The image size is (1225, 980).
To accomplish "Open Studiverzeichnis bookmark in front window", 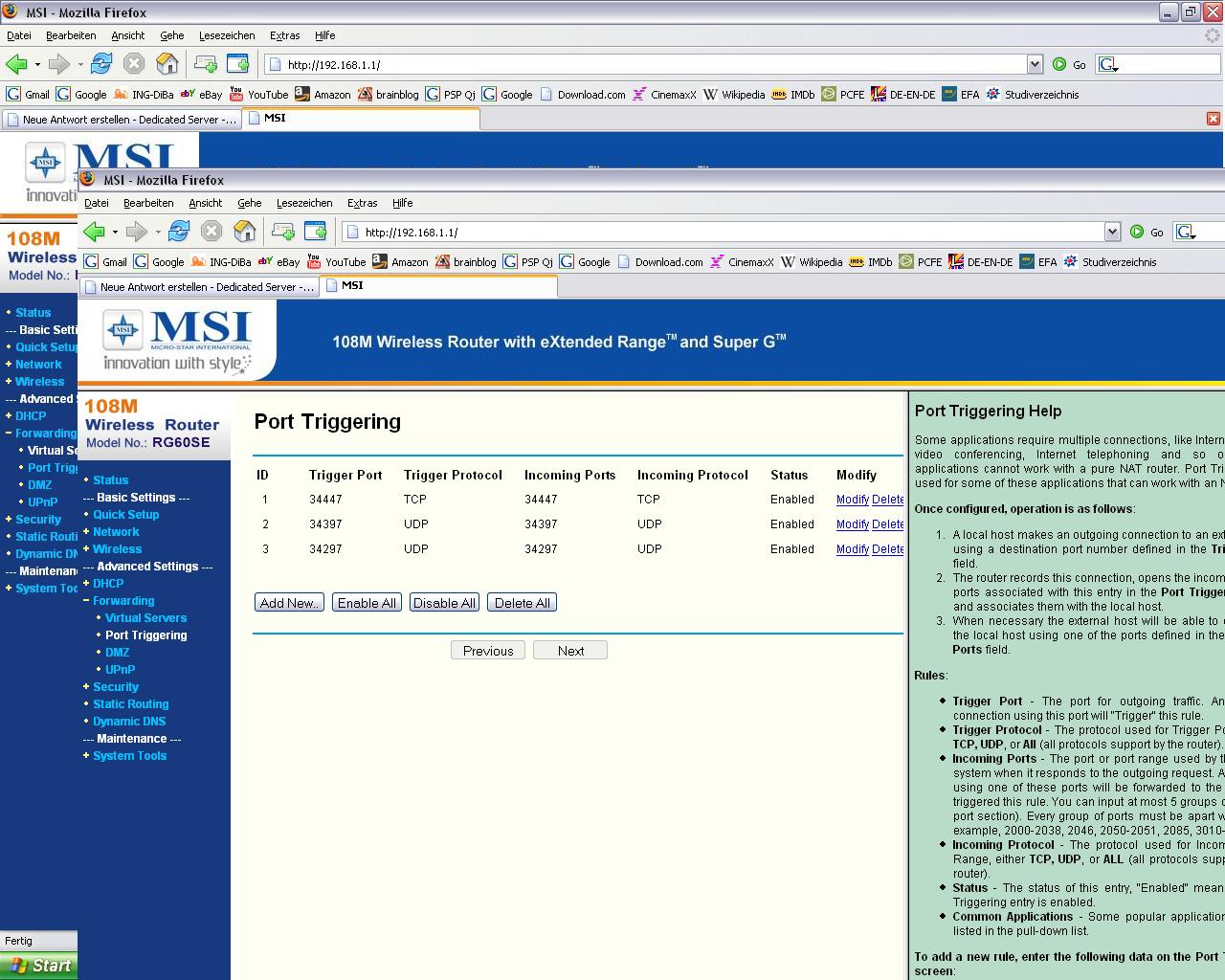I will click(1110, 261).
